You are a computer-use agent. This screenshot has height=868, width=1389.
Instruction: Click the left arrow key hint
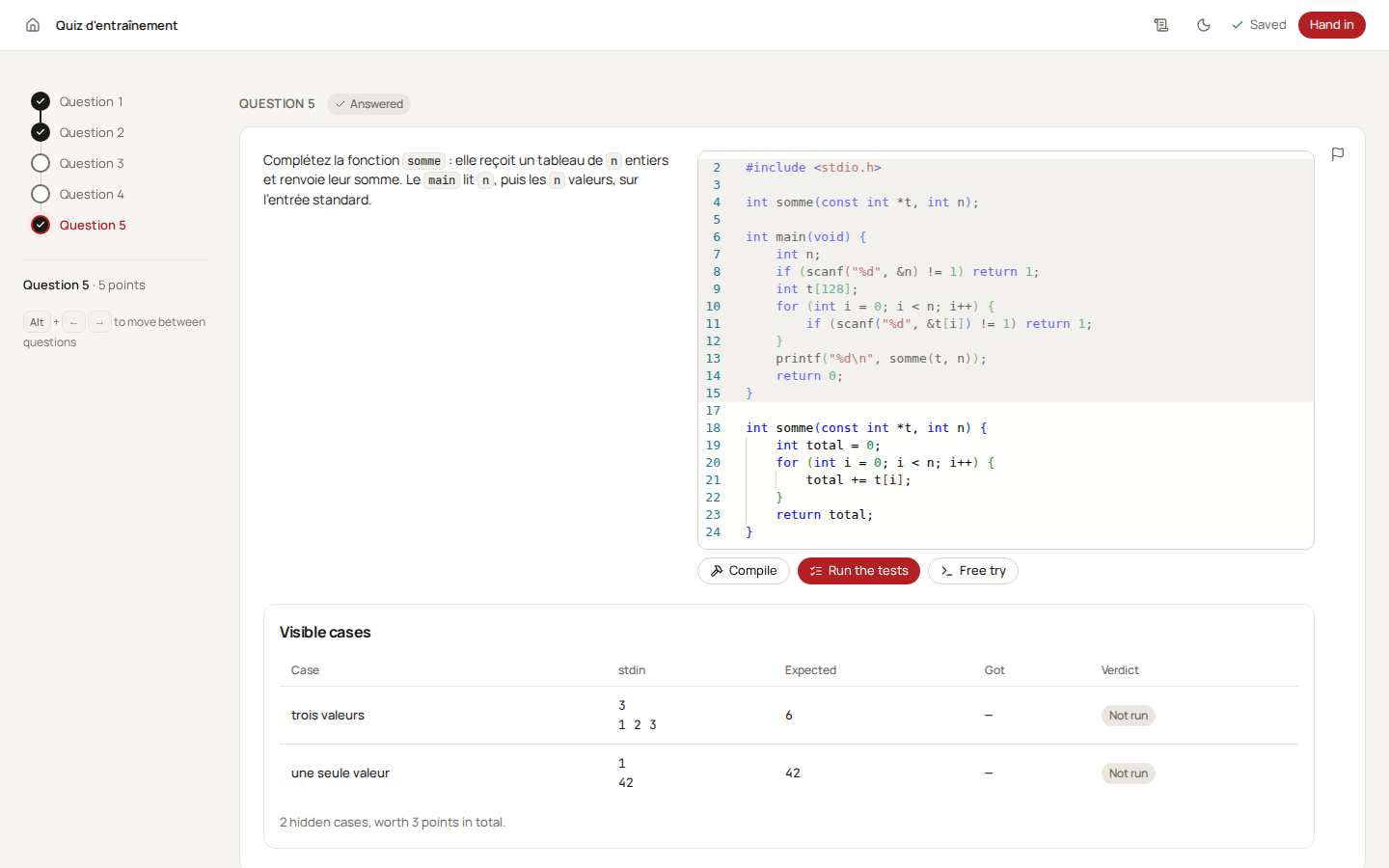pos(73,322)
